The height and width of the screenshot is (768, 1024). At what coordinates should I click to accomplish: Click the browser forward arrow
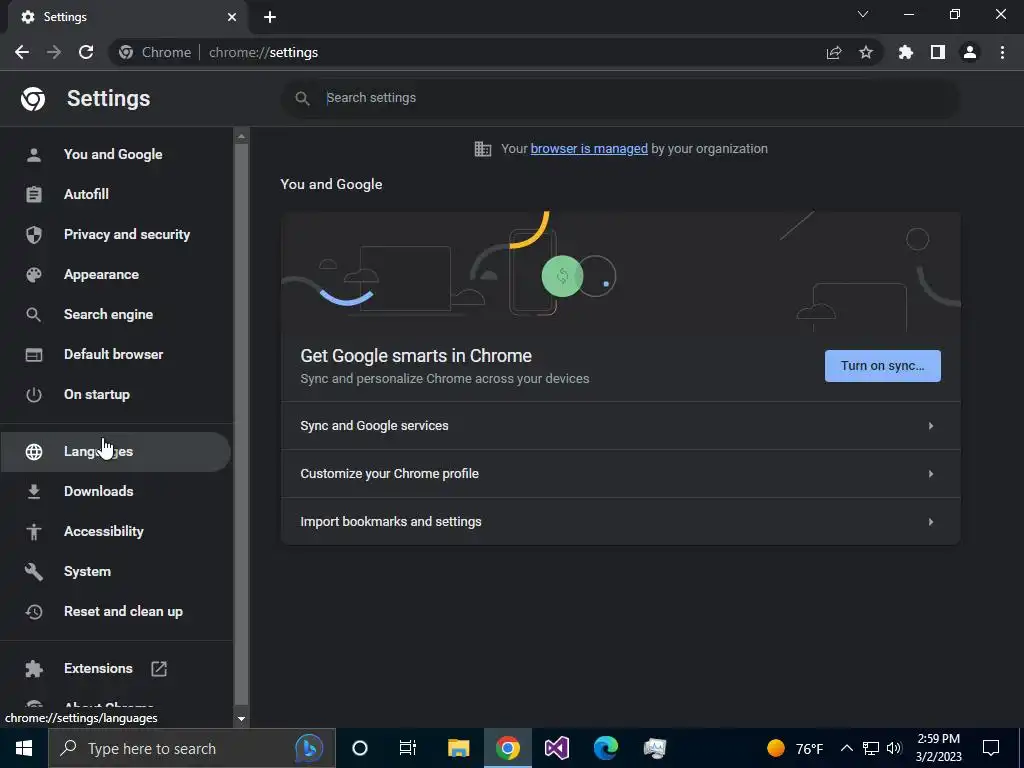[x=54, y=52]
